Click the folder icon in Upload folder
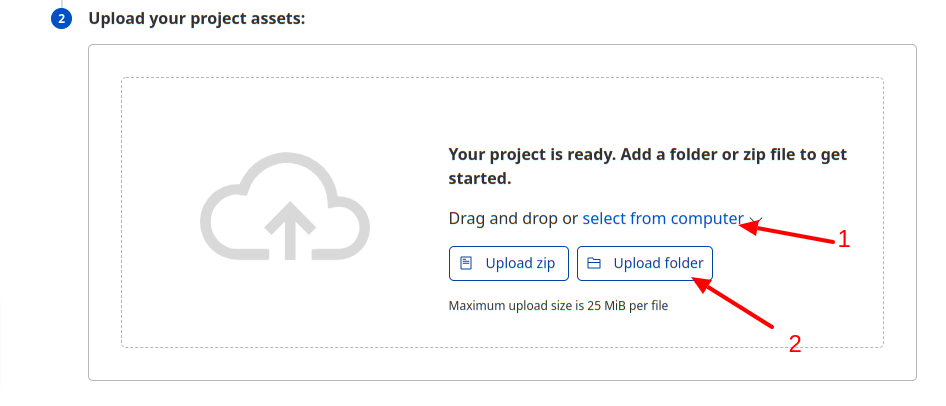The height and width of the screenshot is (406, 946). tap(594, 264)
